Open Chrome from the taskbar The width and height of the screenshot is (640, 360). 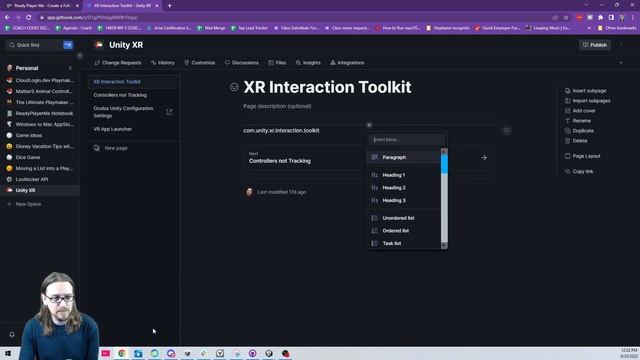tap(122, 353)
